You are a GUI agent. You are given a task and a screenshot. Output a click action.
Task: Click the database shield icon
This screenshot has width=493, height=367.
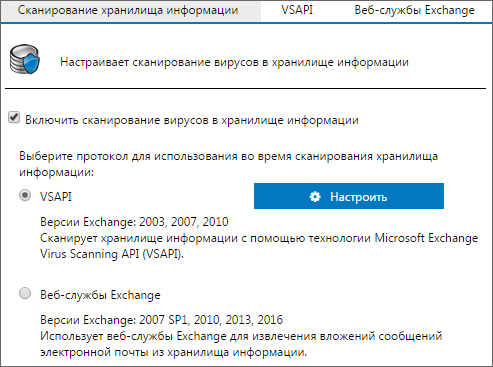[25, 59]
